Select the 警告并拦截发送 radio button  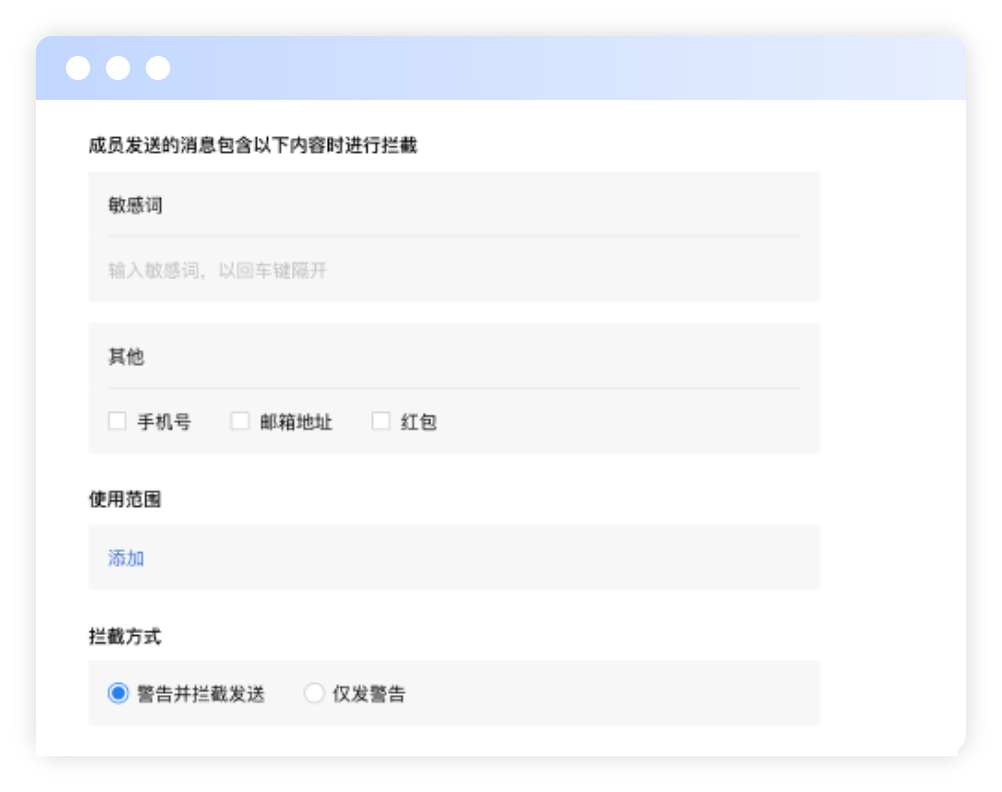click(118, 693)
